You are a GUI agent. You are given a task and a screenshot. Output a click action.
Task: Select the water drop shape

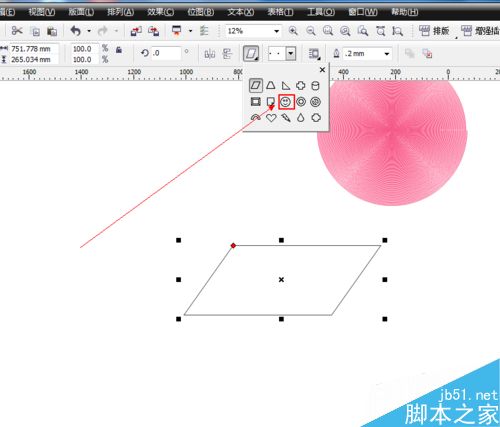(301, 117)
